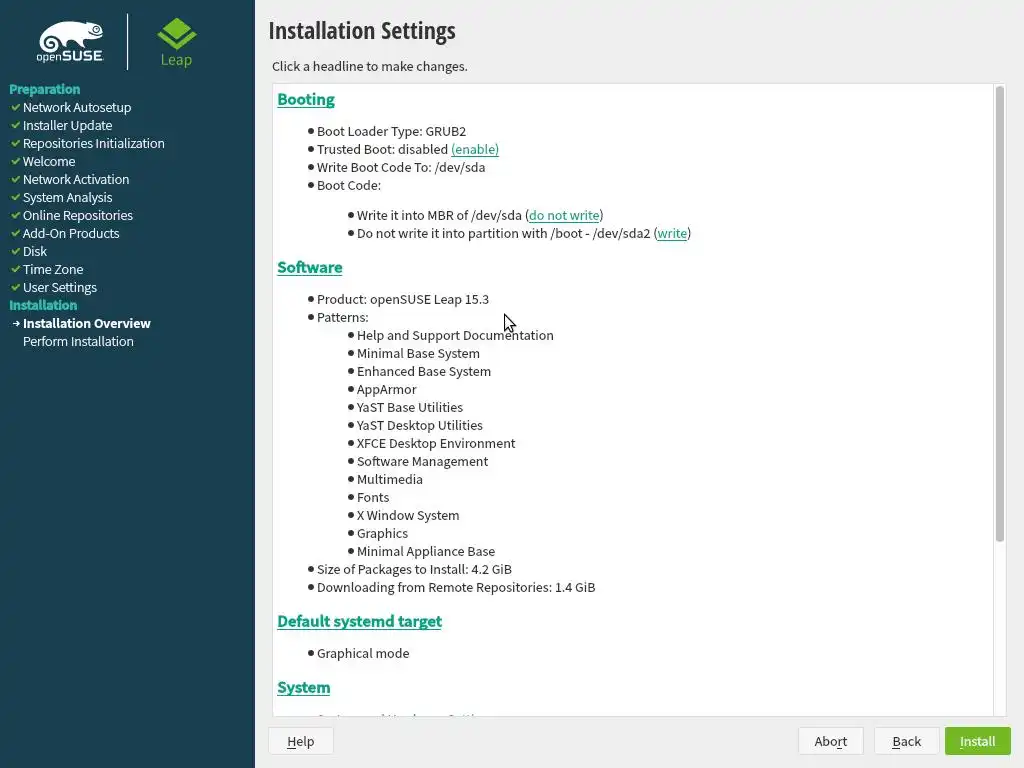Click the 'Graphics' pattern entry
This screenshot has width=1024, height=768.
pos(382,534)
